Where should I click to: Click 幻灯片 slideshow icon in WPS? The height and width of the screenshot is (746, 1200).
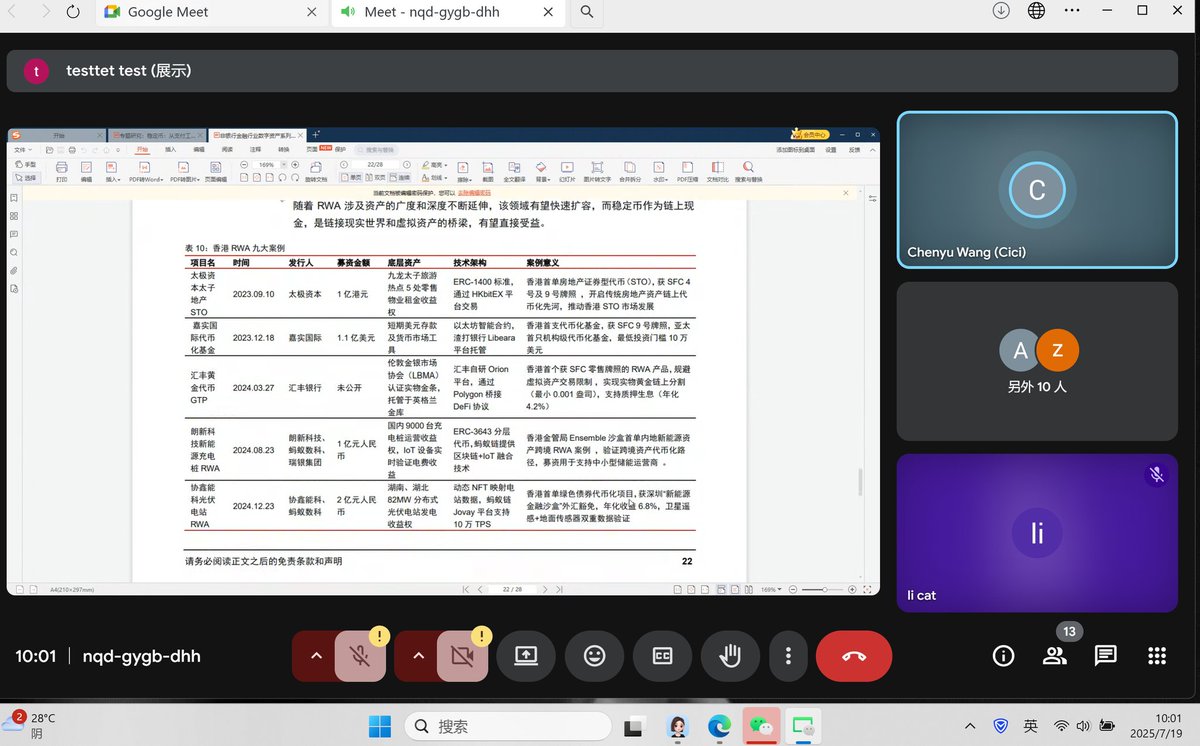point(567,171)
